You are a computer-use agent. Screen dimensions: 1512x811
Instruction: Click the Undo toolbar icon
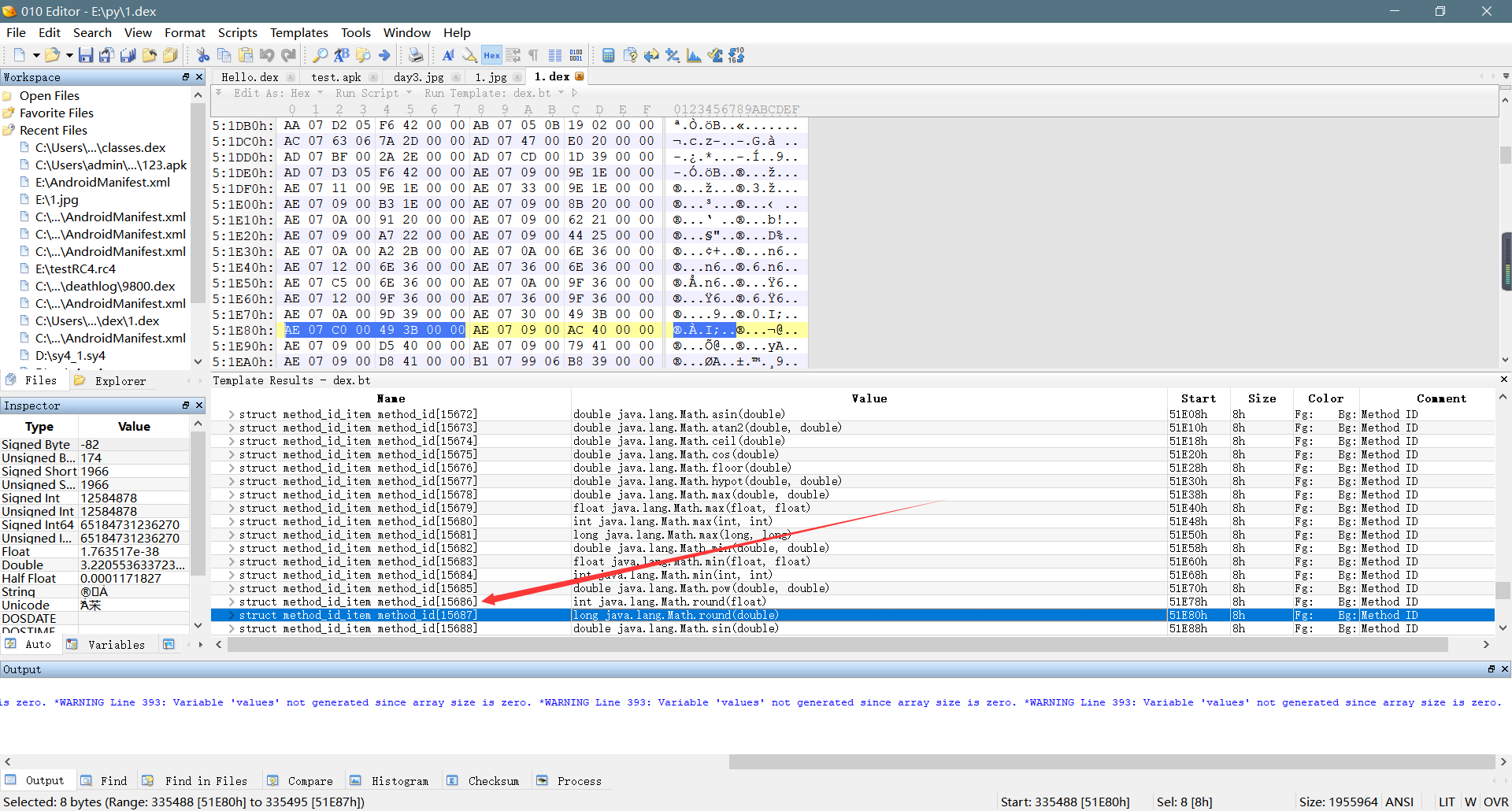coord(267,55)
